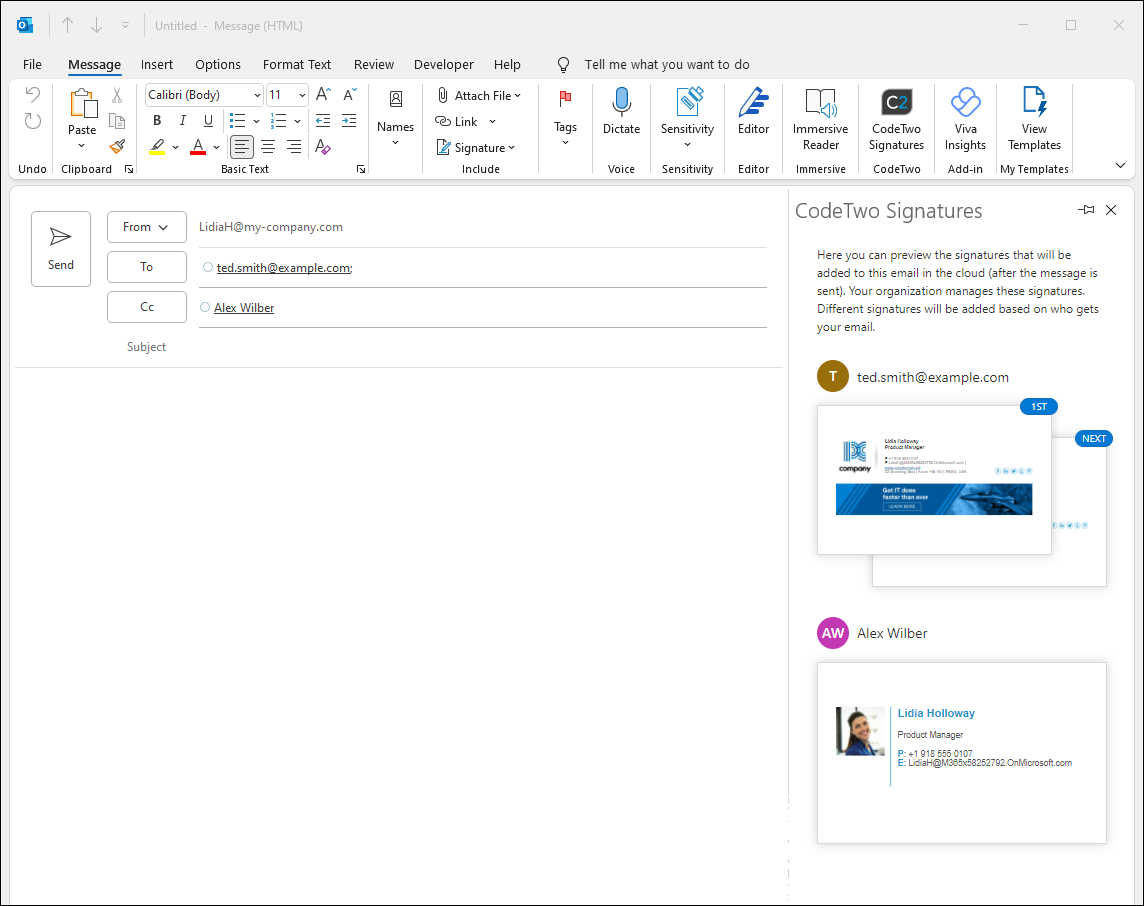Apply bullet list formatting
The width and height of the screenshot is (1144, 906).
237,120
